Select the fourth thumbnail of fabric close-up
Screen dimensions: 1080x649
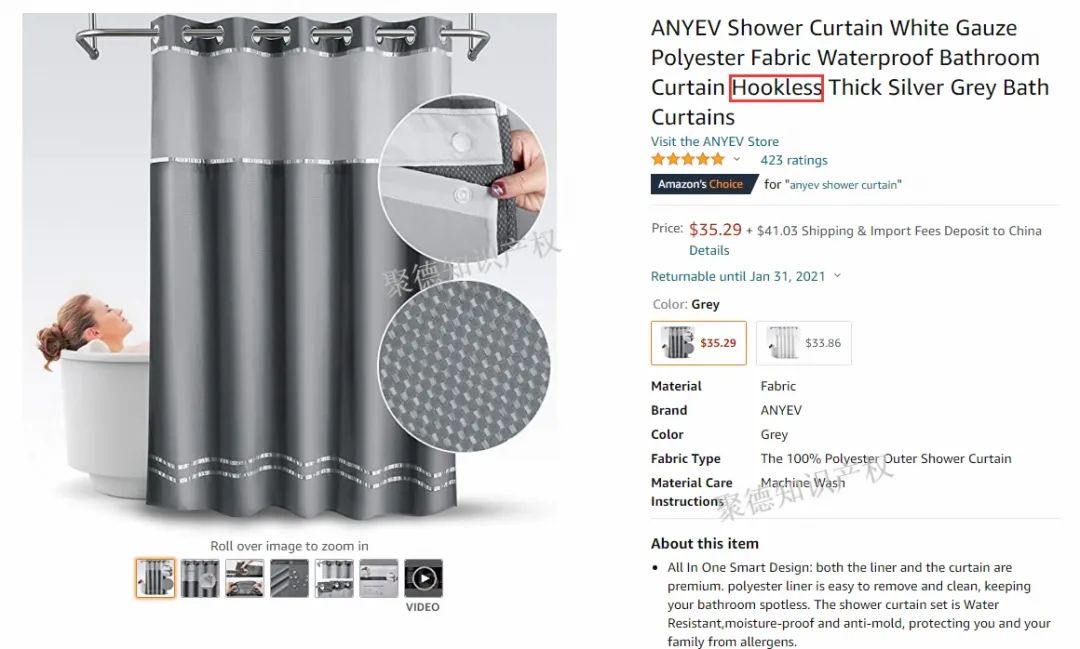coord(289,578)
